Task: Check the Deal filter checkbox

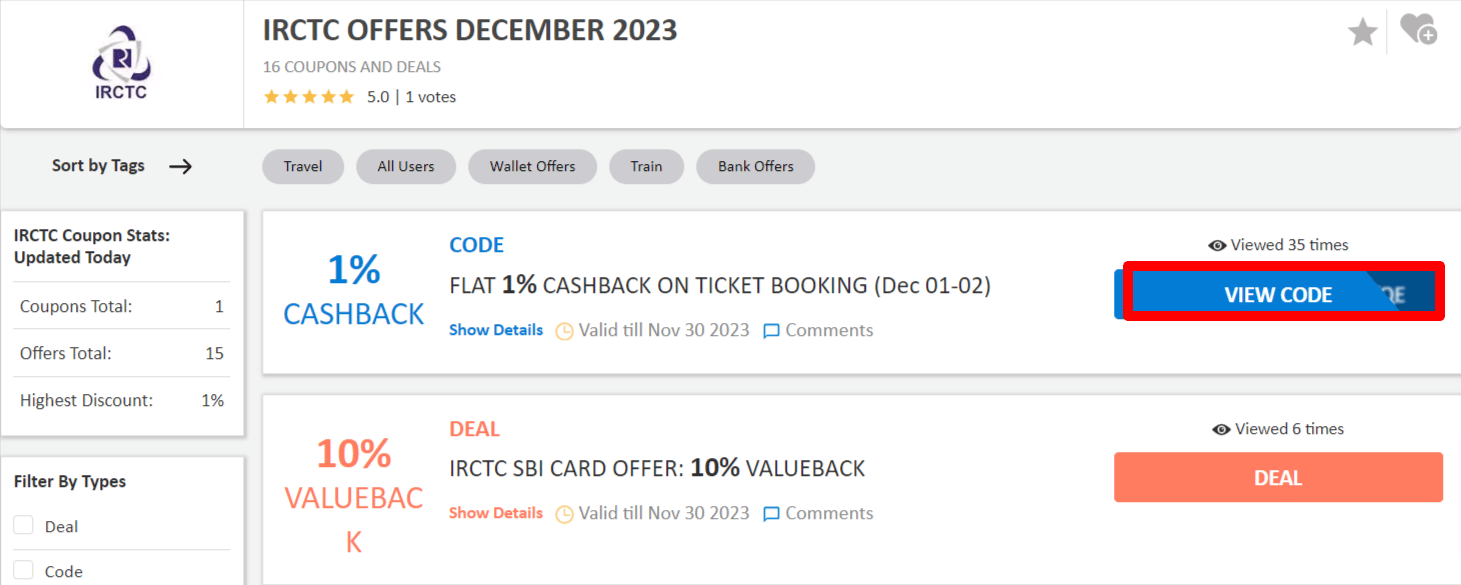Action: point(22,526)
